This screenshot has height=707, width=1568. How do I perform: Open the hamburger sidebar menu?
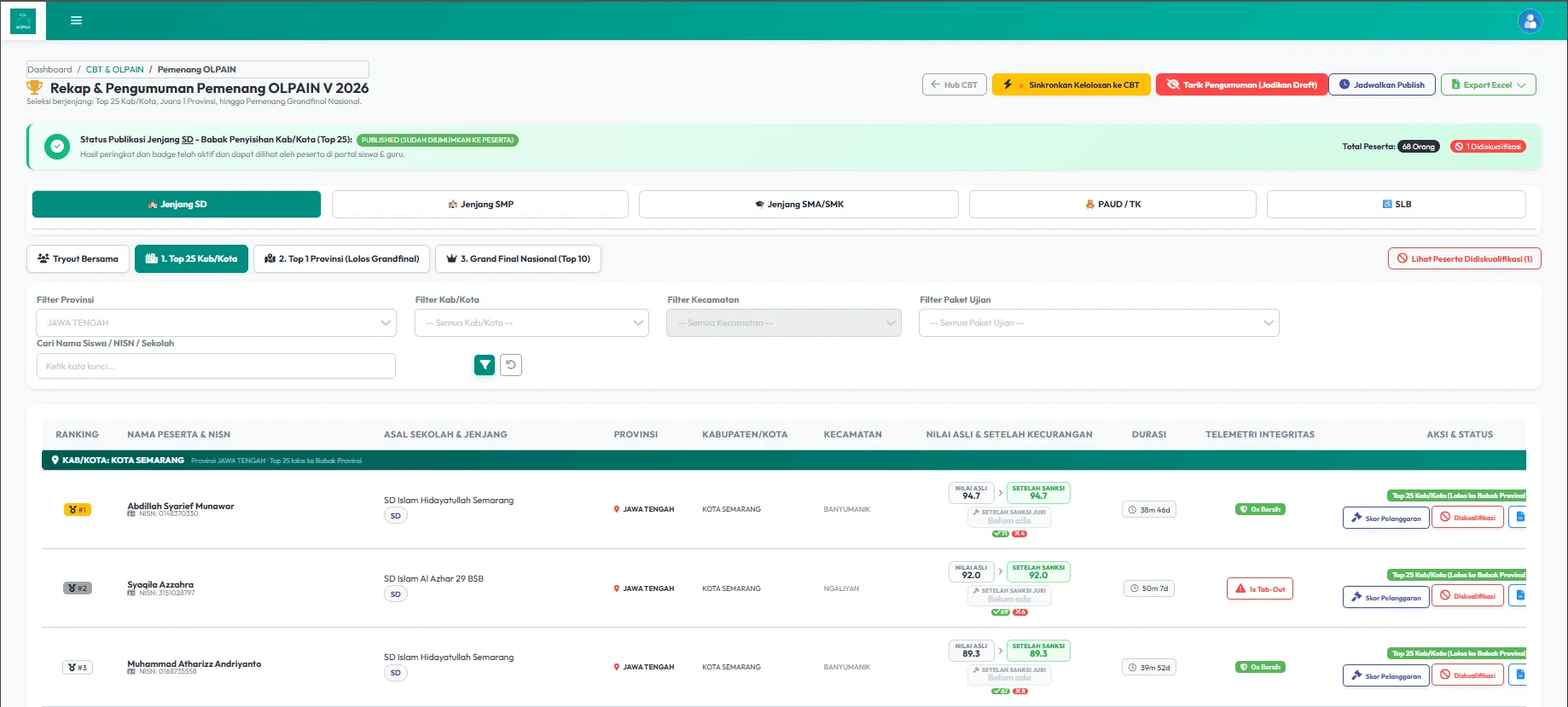[76, 20]
